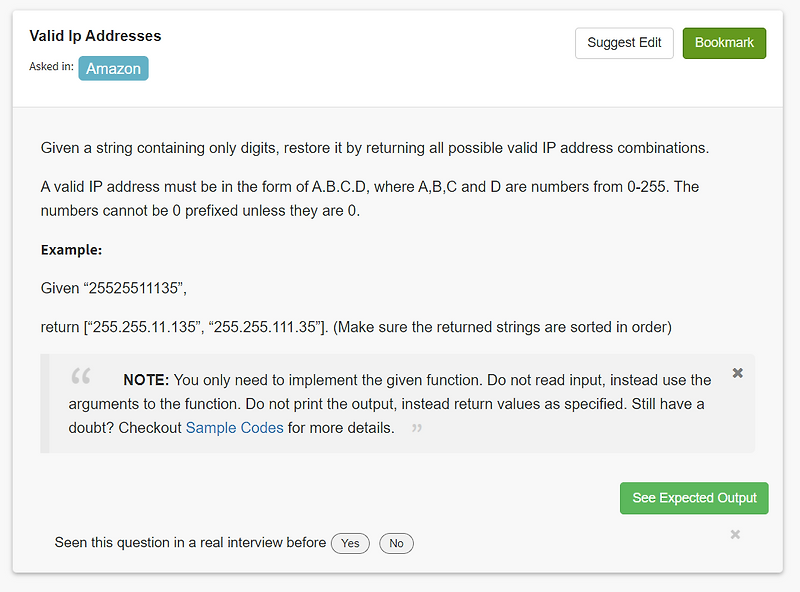Toggle the green Bookmark state
800x592 pixels.
[x=724, y=43]
